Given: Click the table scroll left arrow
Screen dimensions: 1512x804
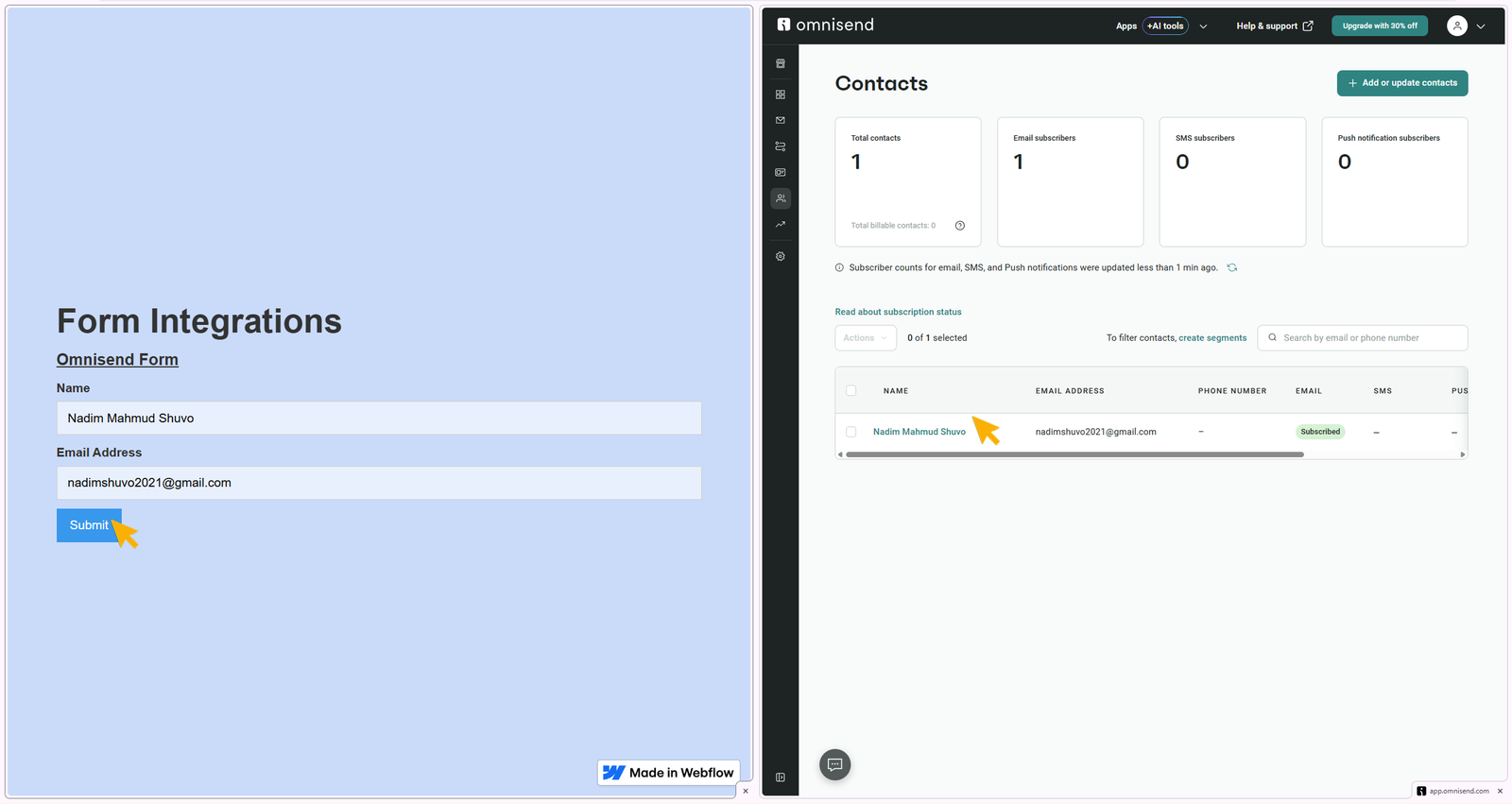Looking at the screenshot, I should pos(840,454).
